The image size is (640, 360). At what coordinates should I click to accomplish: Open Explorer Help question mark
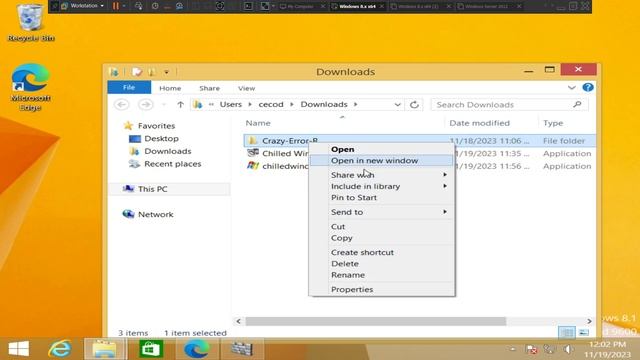588,87
